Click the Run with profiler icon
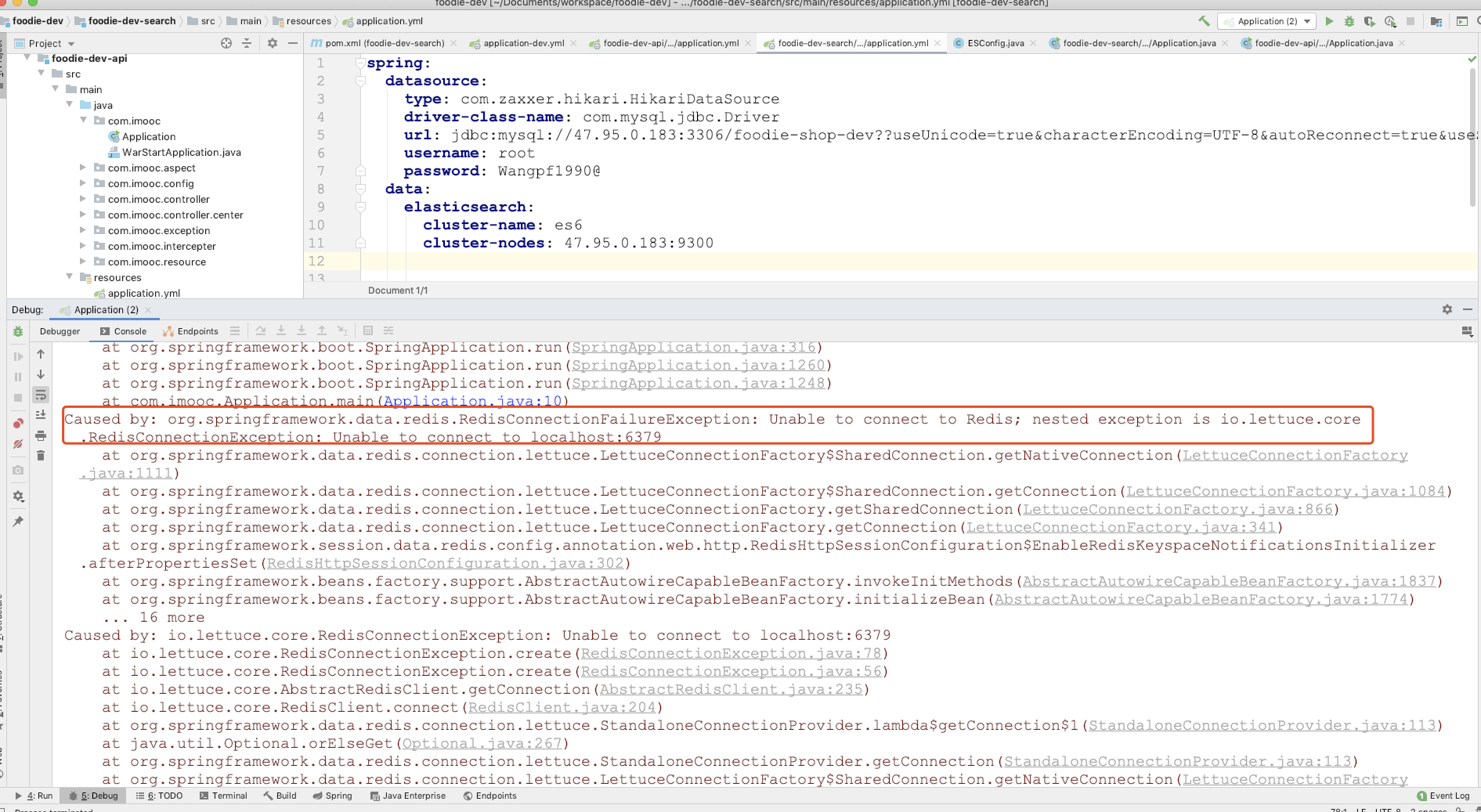Screen dimensions: 1481x812 tap(1390, 21)
